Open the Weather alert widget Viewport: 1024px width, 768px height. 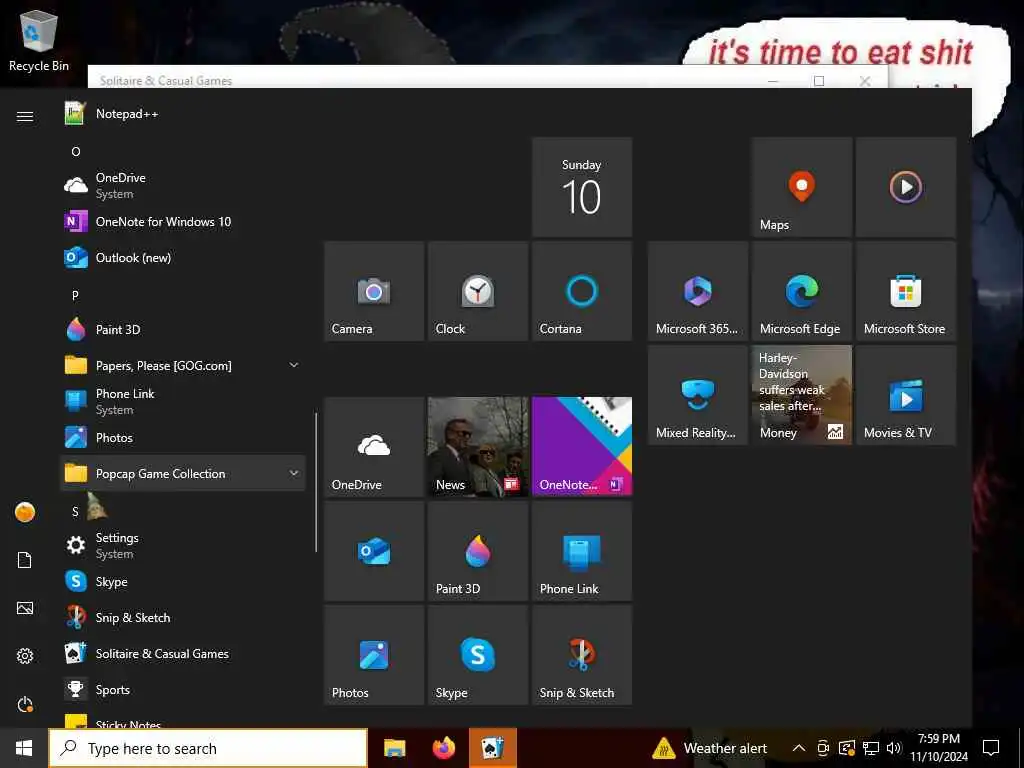[710, 748]
